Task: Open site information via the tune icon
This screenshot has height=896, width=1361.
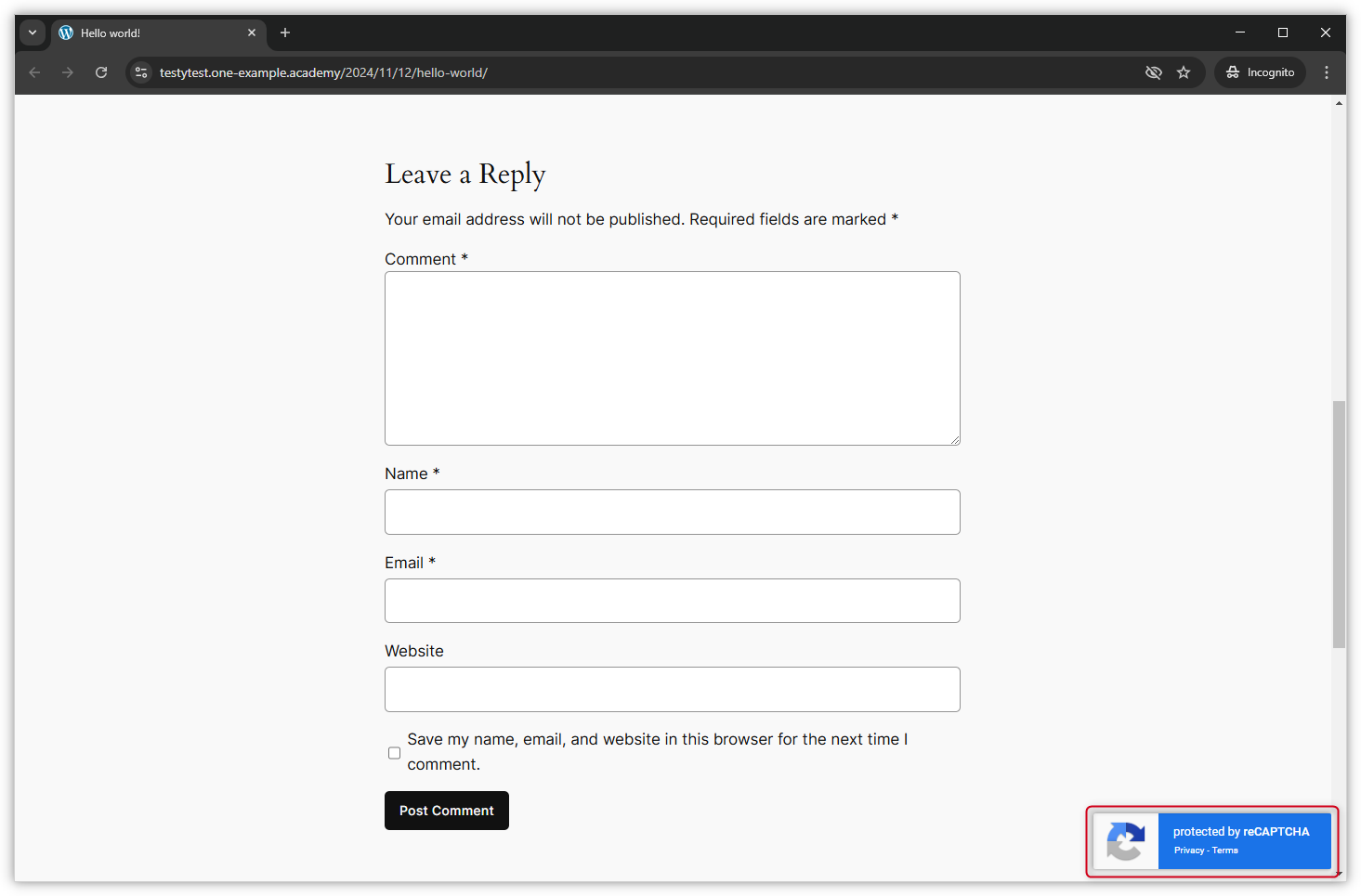Action: pyautogui.click(x=140, y=71)
